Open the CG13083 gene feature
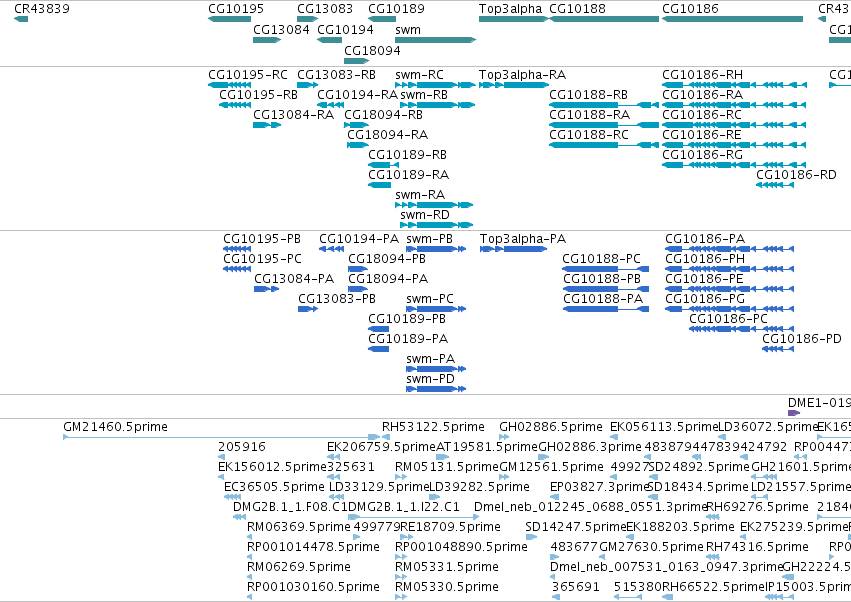Screen dimensions: 851x602 tap(307, 19)
